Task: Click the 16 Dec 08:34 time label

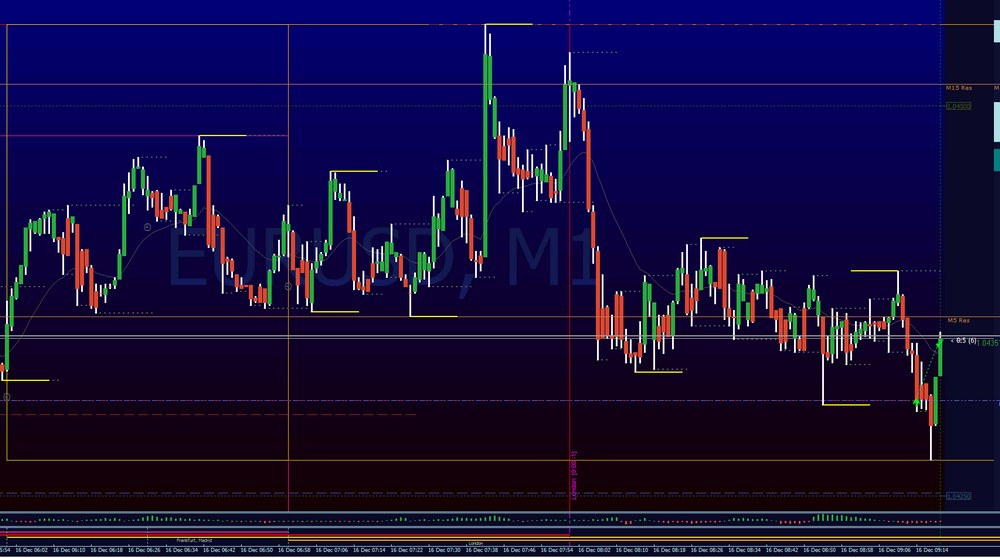Action: coord(744,550)
